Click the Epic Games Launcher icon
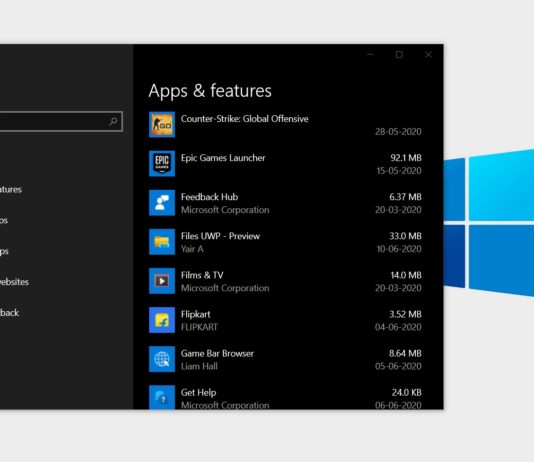Screen dimensions: 534x462 [x=162, y=164]
